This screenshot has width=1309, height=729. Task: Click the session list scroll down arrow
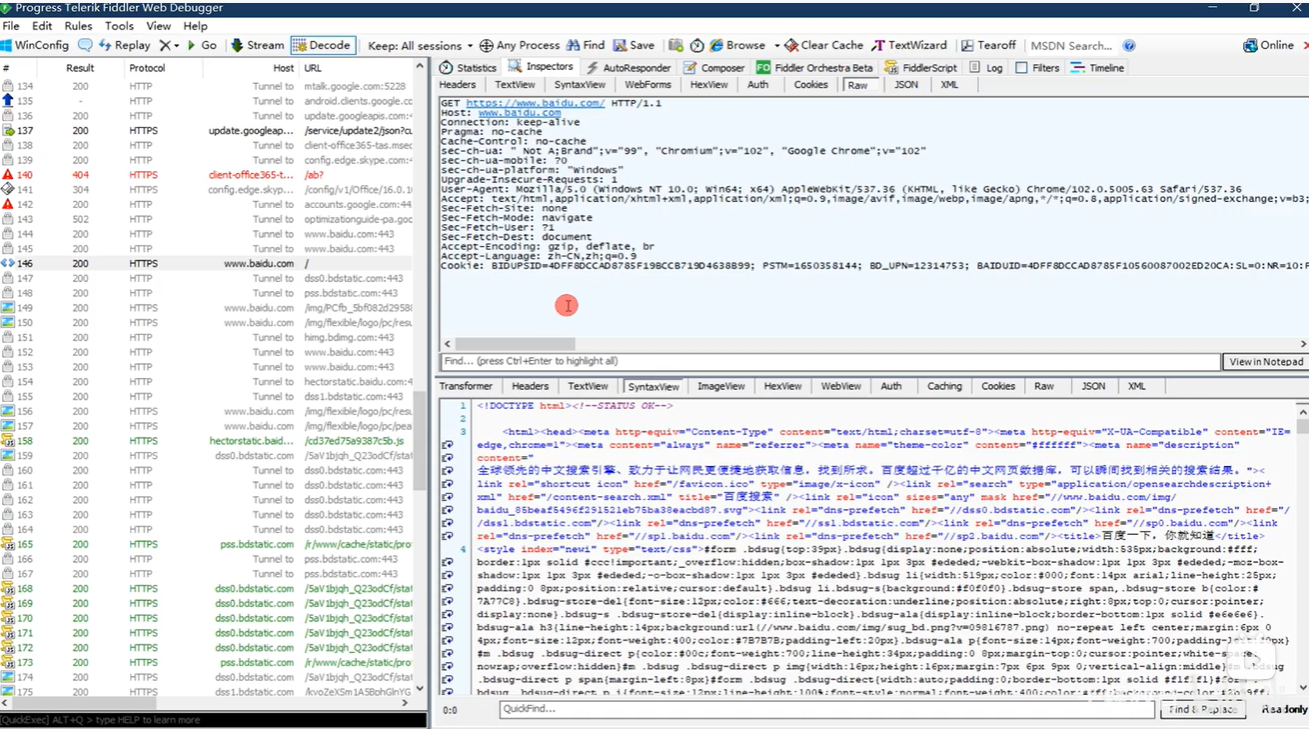click(x=420, y=689)
